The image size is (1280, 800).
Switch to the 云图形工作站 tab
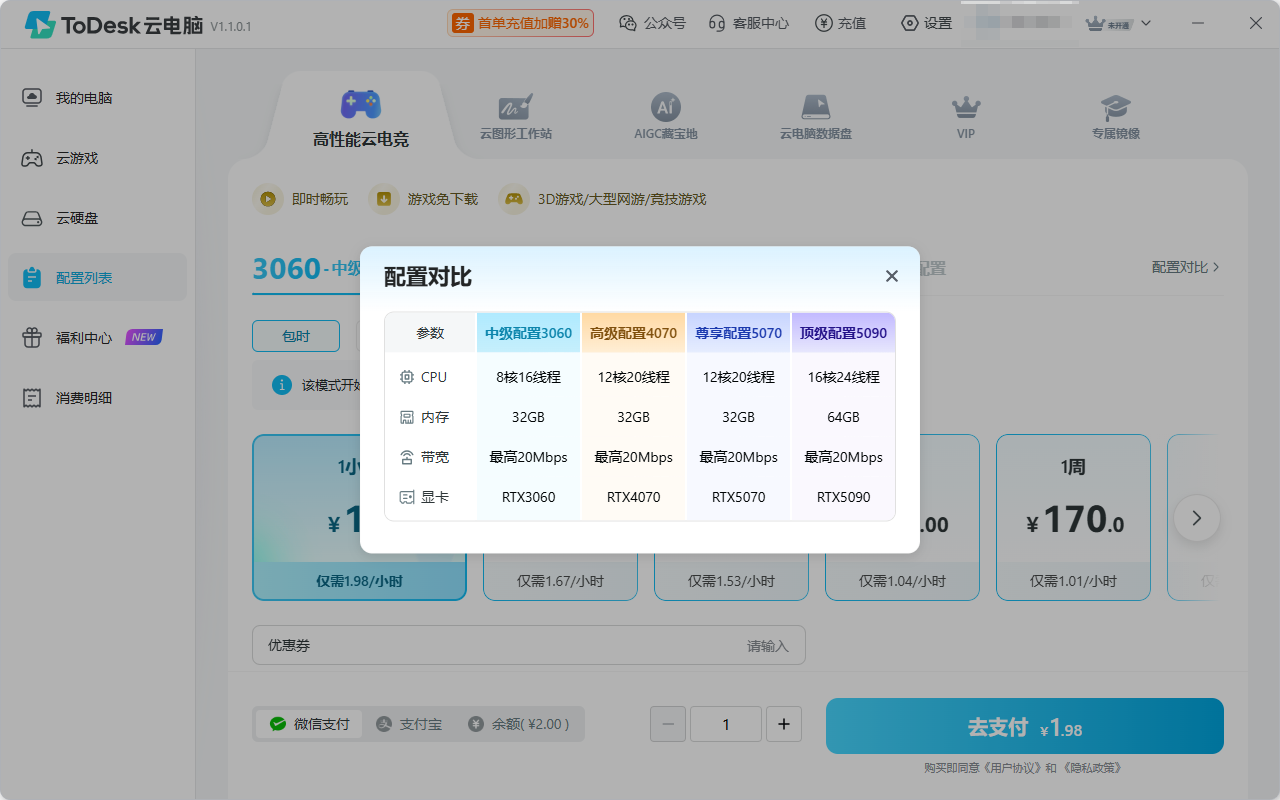click(x=515, y=117)
